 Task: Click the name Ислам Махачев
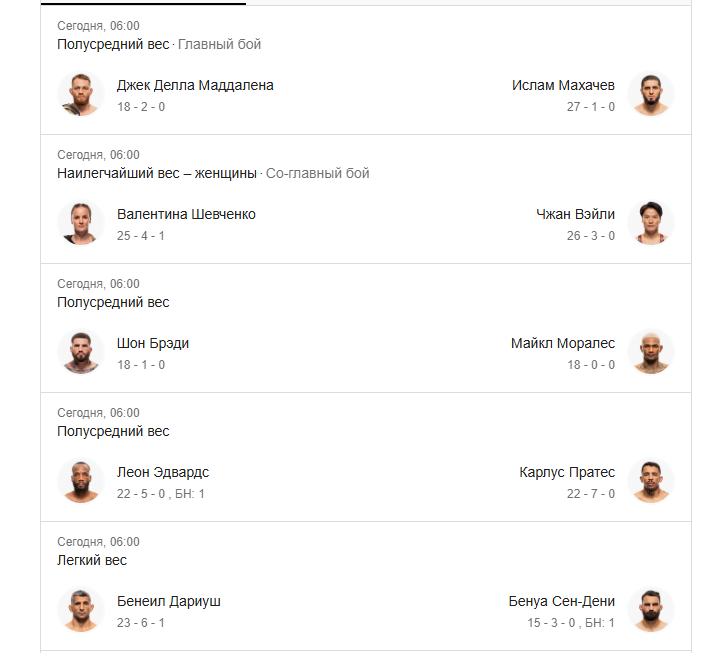tap(563, 86)
